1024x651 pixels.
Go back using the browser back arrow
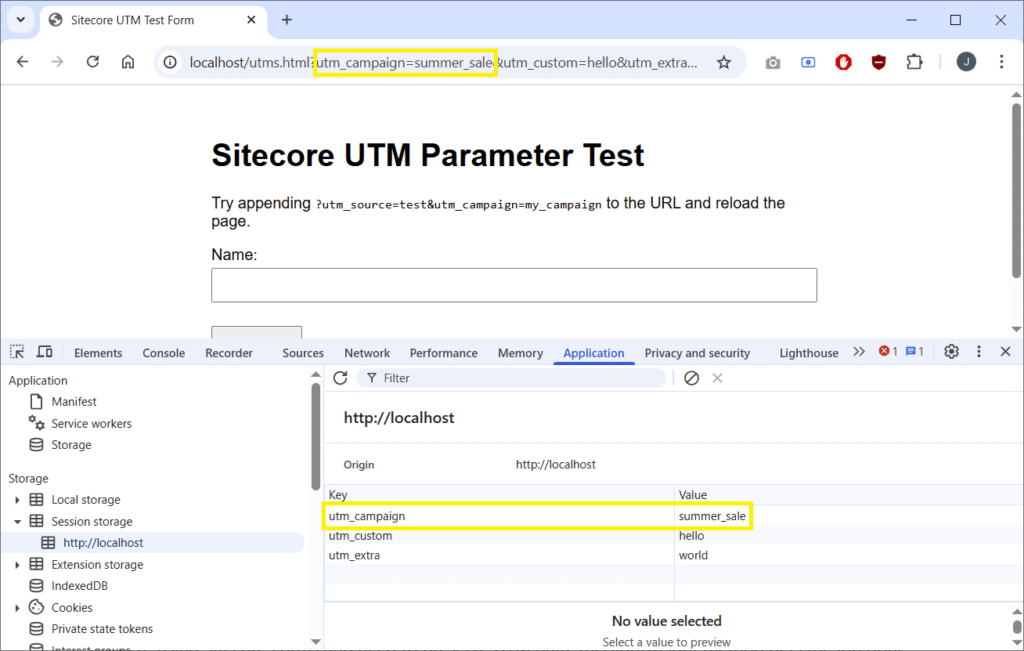click(23, 62)
